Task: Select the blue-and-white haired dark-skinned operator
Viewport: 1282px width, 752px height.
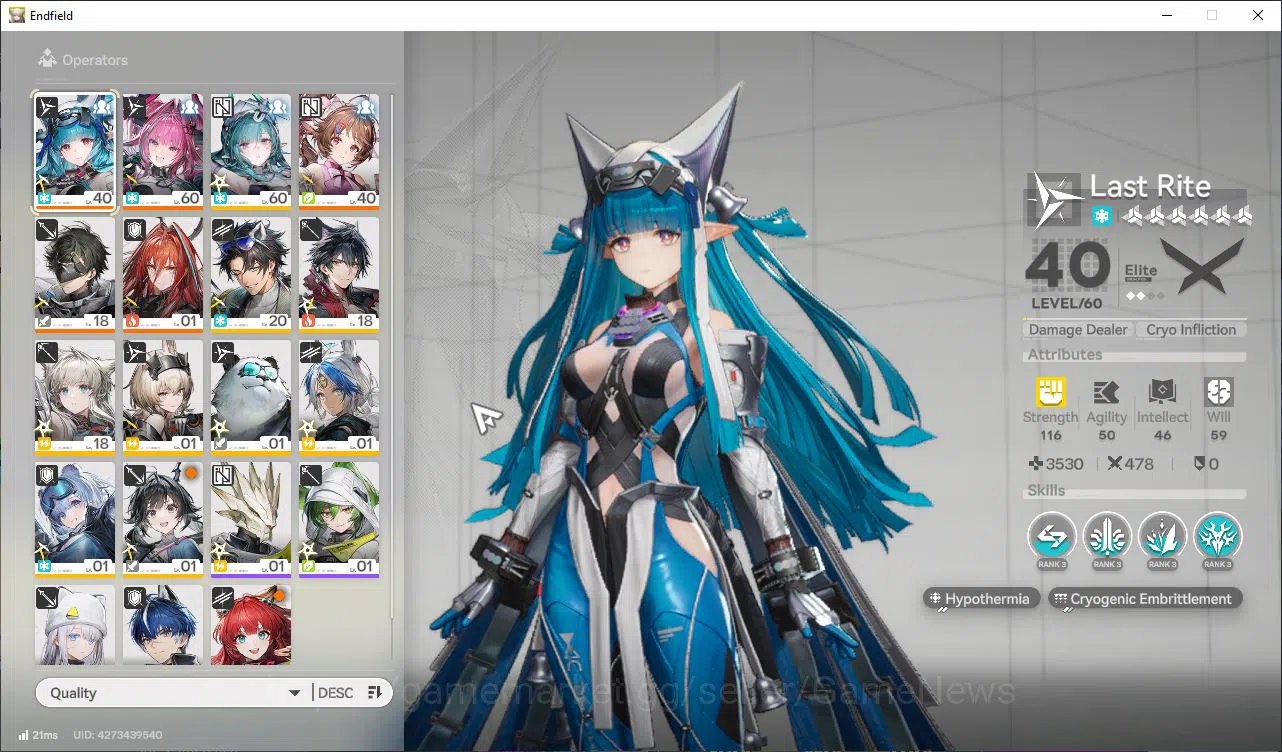Action: click(339, 397)
